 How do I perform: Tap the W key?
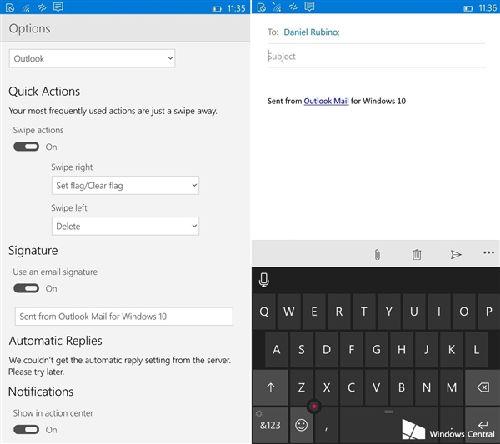coord(289,312)
